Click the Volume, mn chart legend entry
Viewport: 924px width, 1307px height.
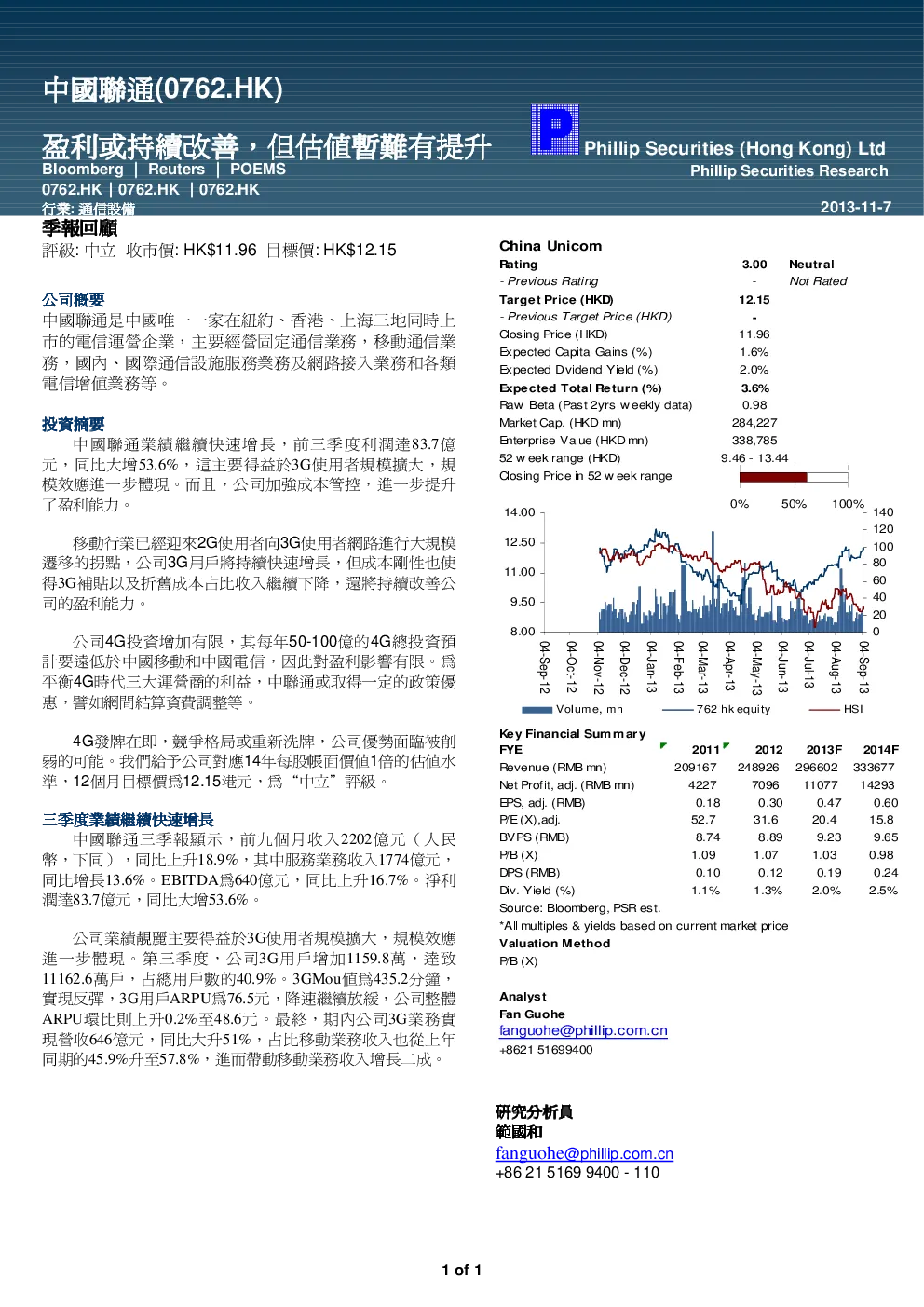(x=574, y=709)
